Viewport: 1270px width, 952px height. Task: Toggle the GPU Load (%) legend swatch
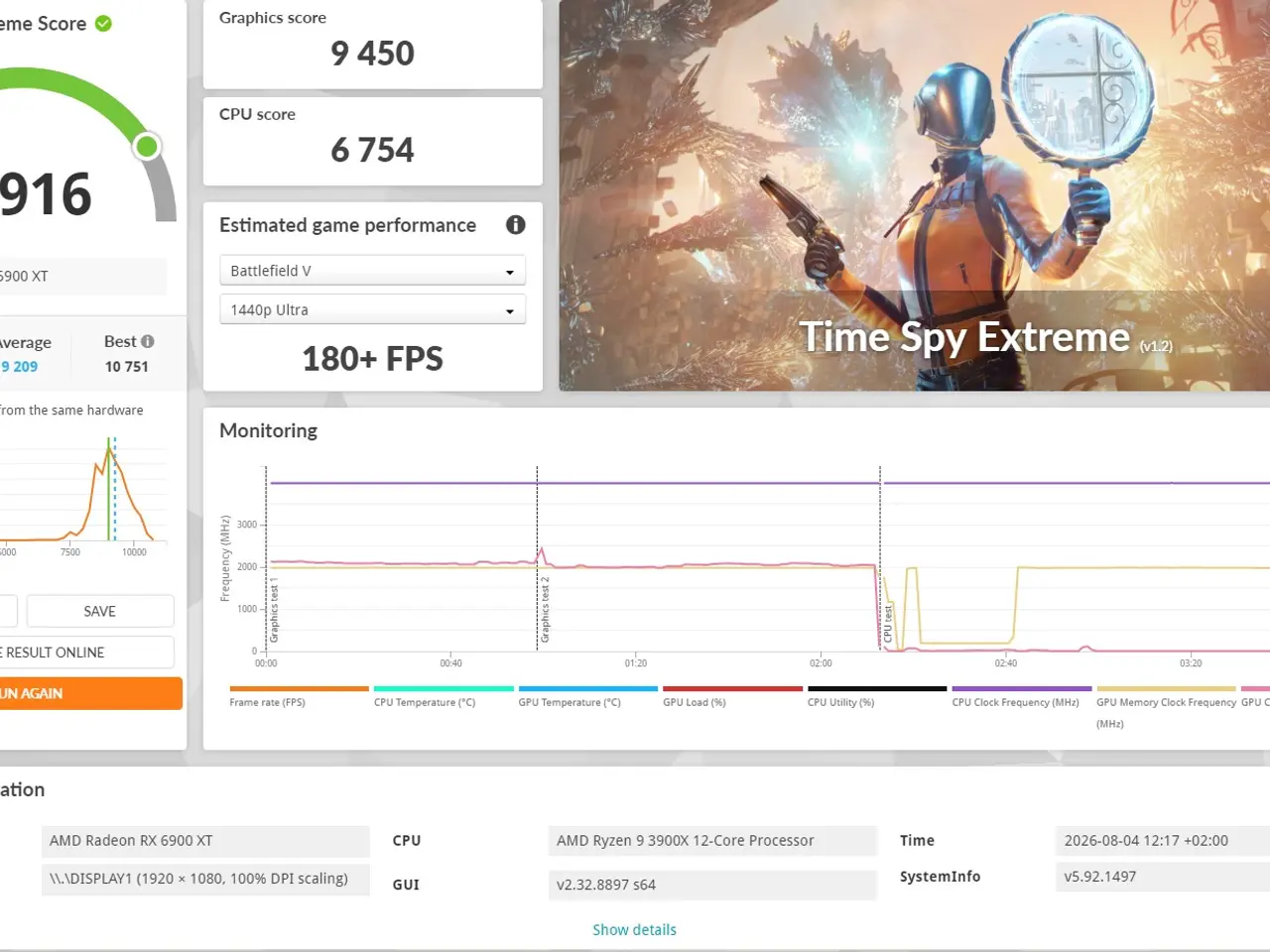click(732, 688)
